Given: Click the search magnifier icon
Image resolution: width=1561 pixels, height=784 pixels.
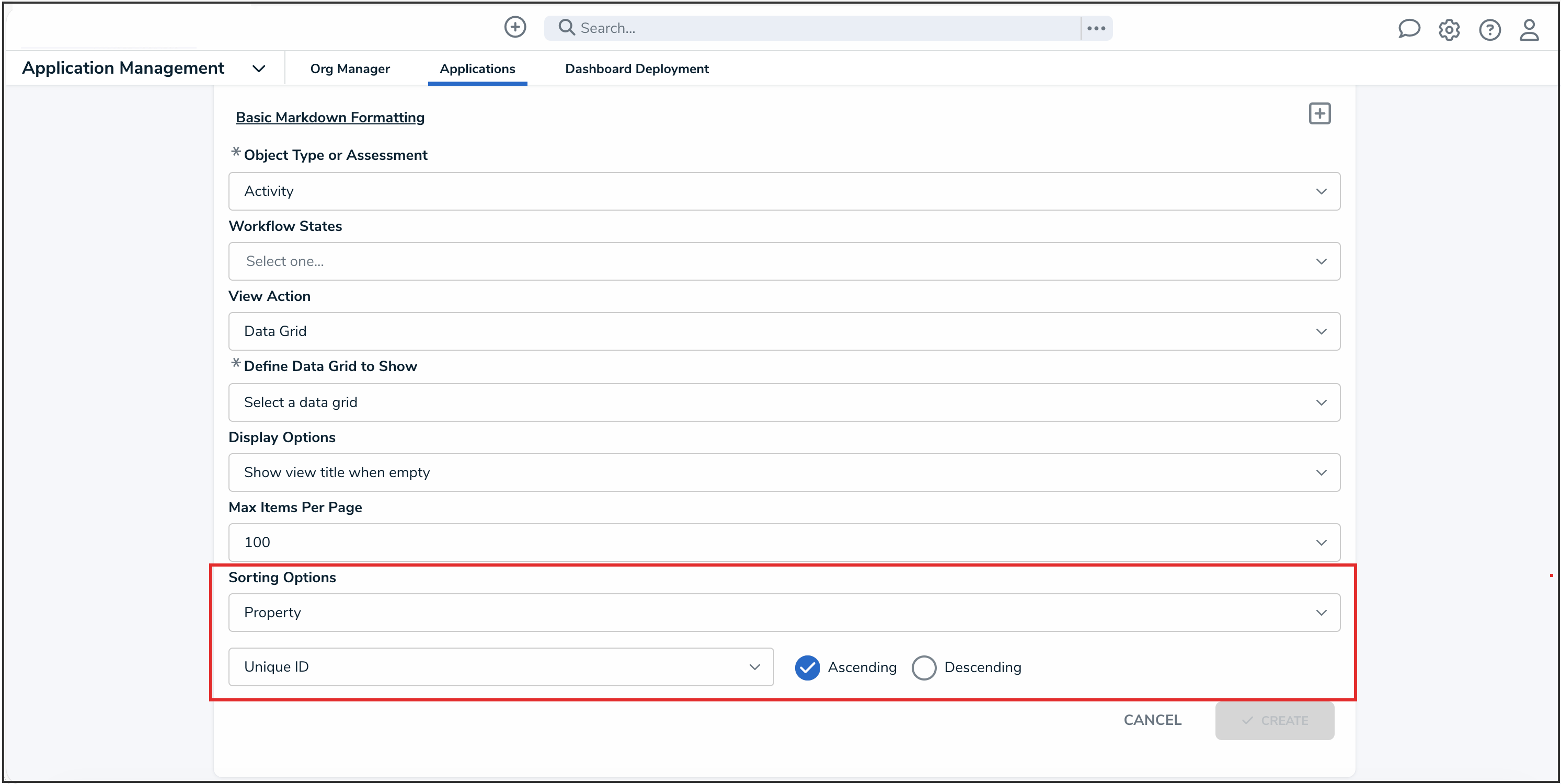Looking at the screenshot, I should pos(566,28).
